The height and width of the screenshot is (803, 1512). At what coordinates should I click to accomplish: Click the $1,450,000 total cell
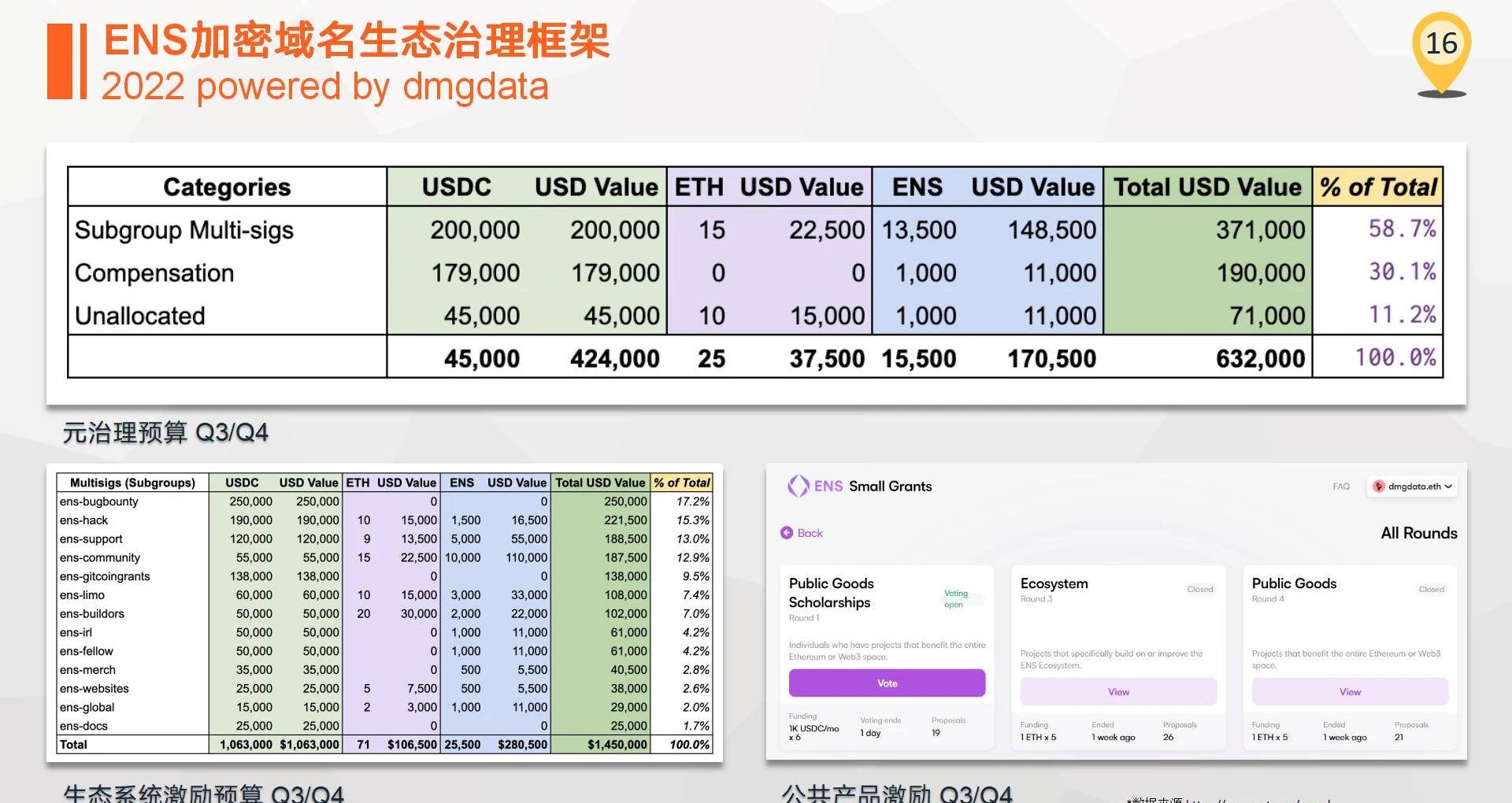(617, 745)
